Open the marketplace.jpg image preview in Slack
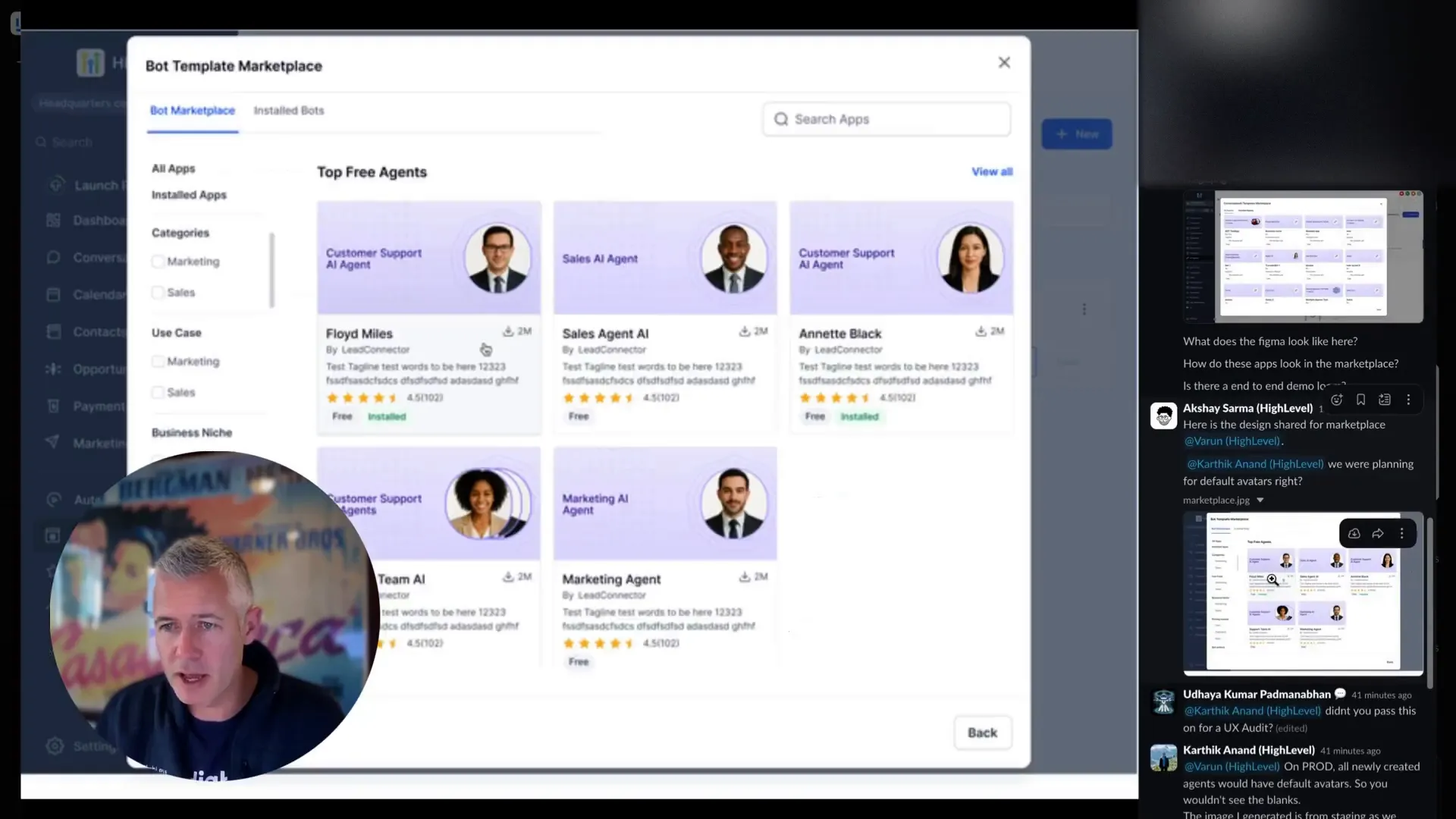1456x819 pixels. (1303, 594)
